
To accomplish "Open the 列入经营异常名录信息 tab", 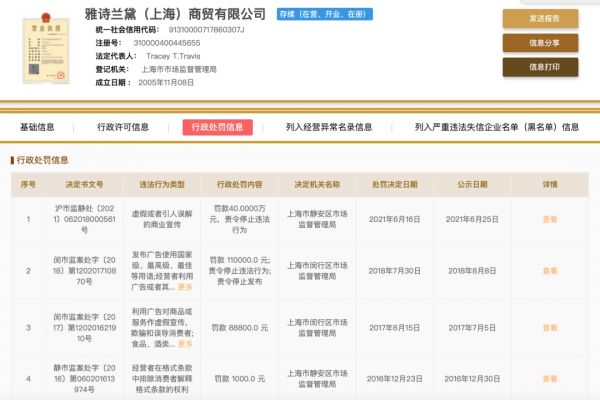I will [329, 128].
